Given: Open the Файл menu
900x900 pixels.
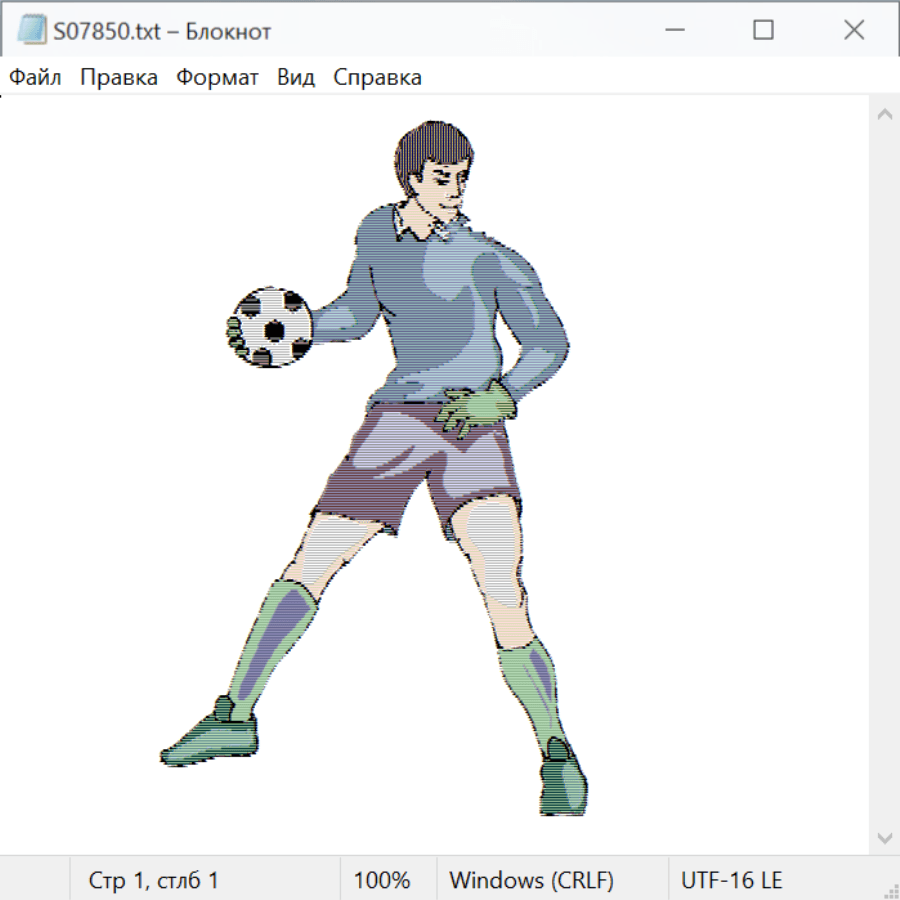Looking at the screenshot, I should [x=35, y=78].
